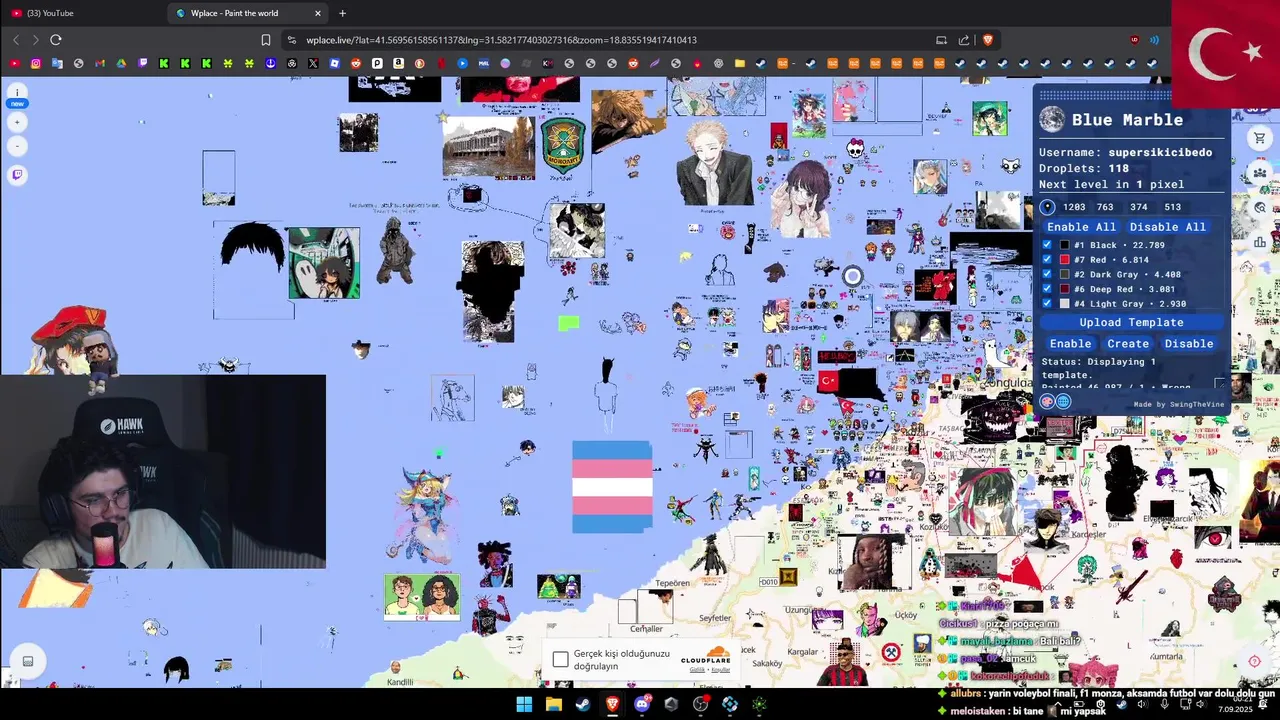Open the leaderboard bar chart button
1280x720 pixels.
click(x=1260, y=241)
